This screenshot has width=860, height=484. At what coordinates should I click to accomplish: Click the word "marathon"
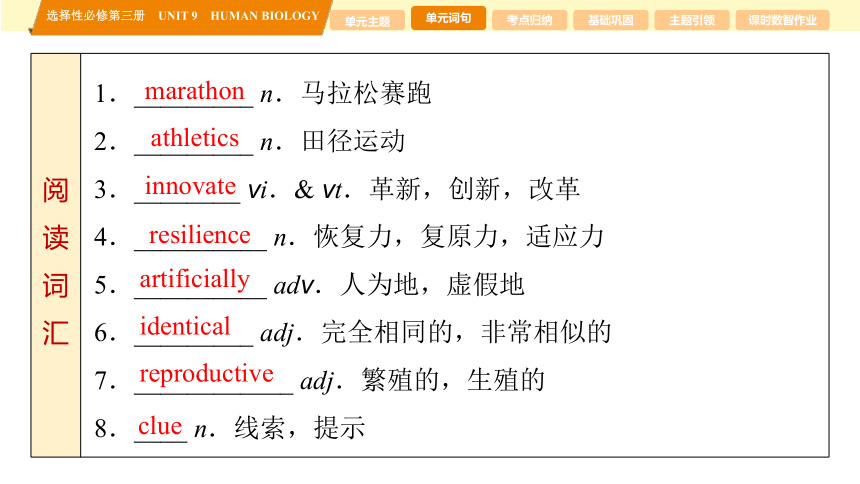tap(194, 91)
